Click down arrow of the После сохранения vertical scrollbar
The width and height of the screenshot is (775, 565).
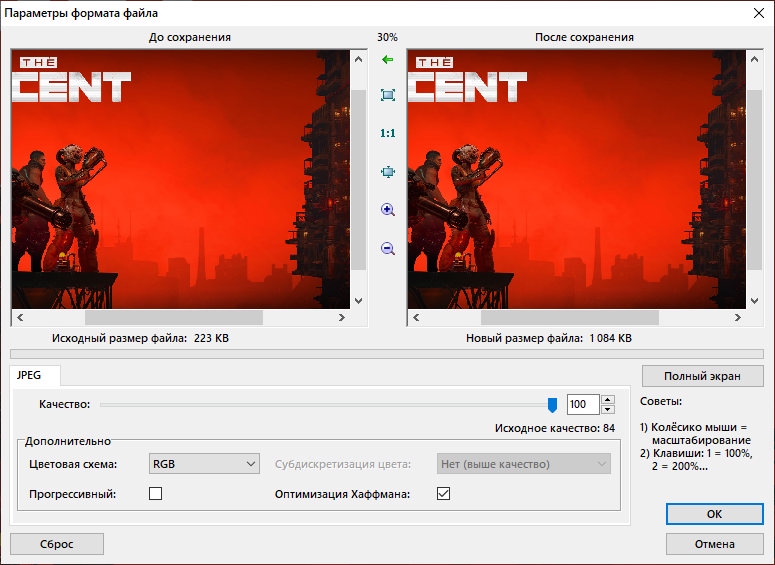(x=754, y=301)
